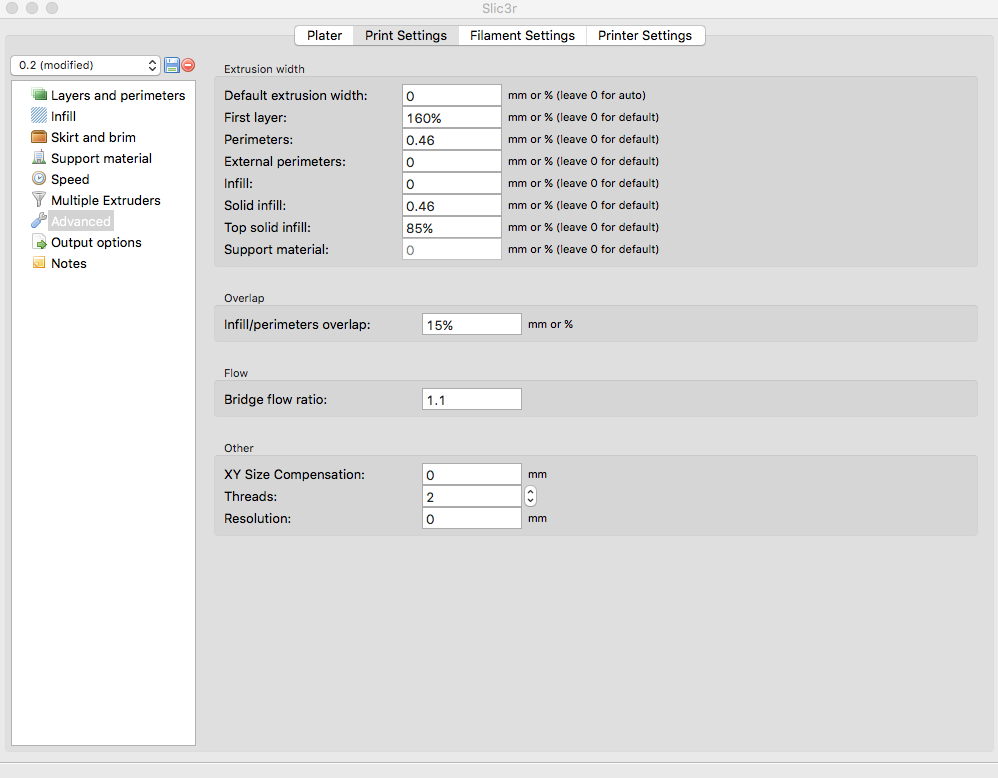998x778 pixels.
Task: Open Layers and perimeters settings icon
Action: 39,95
